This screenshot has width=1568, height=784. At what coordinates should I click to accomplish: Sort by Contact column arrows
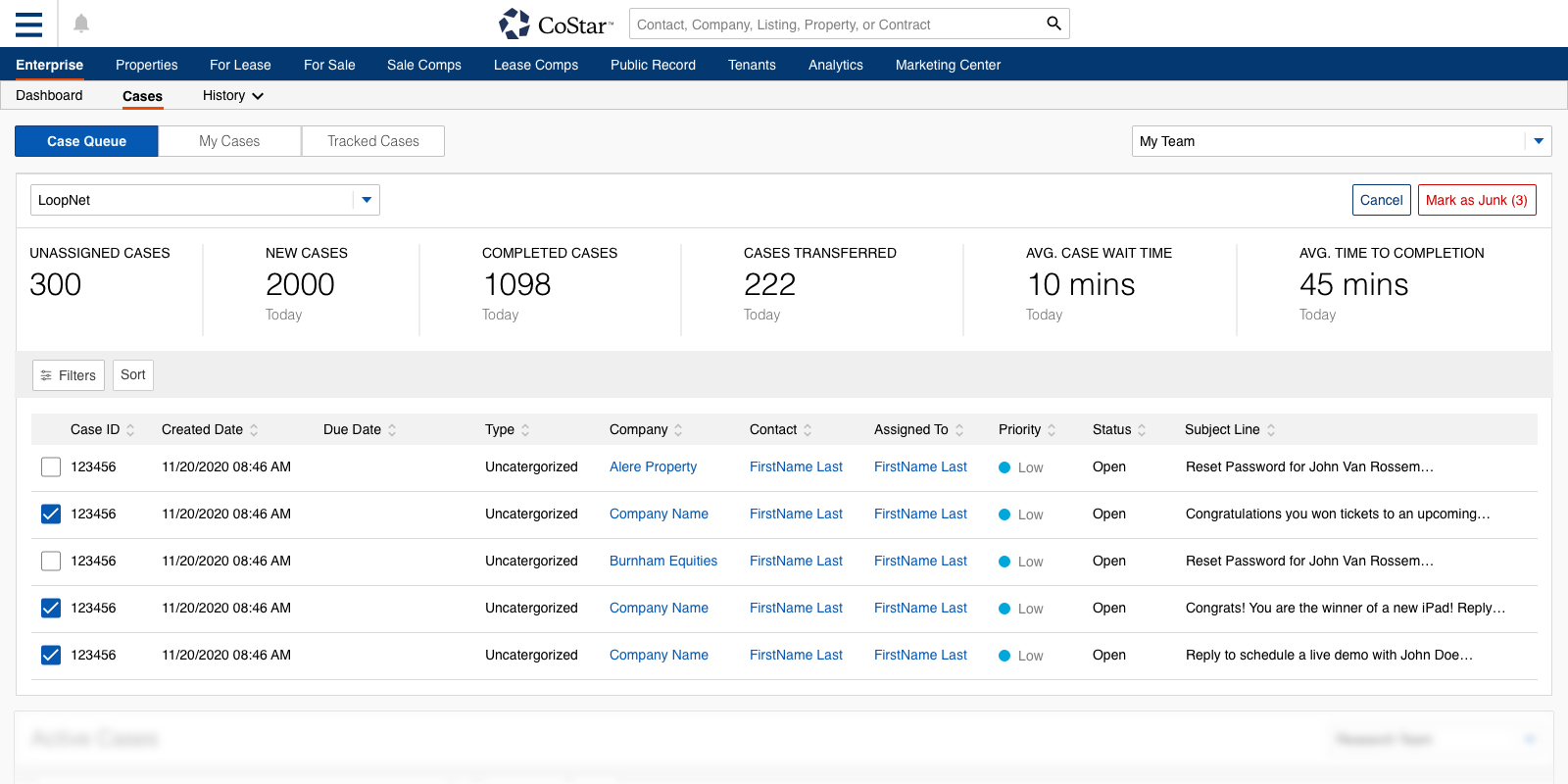coord(808,429)
